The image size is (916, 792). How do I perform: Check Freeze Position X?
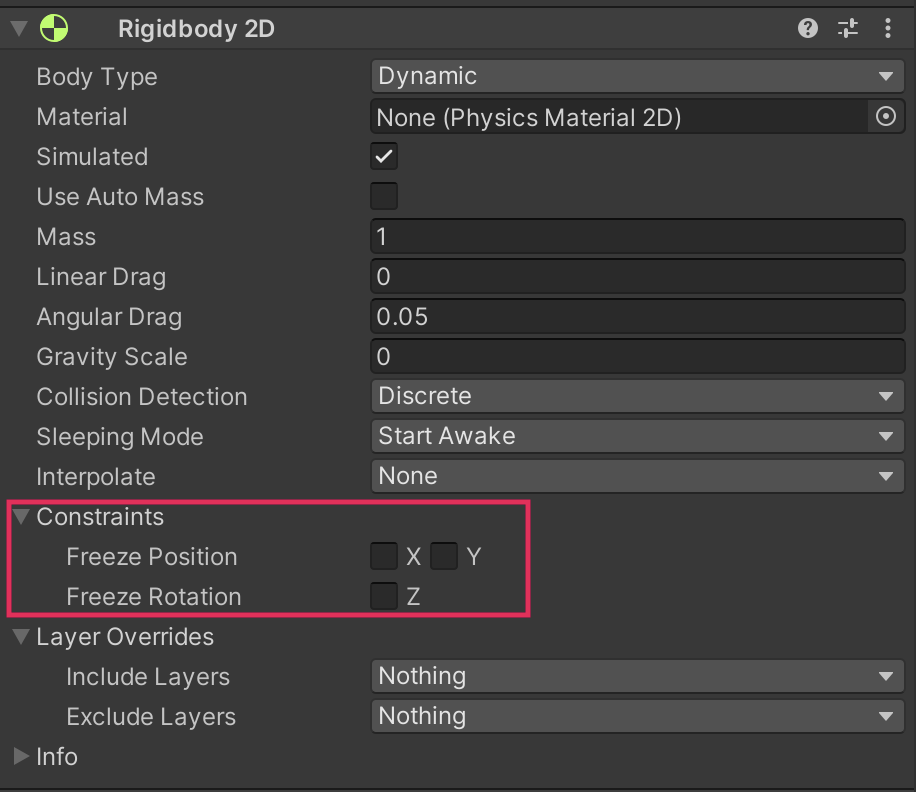384,556
